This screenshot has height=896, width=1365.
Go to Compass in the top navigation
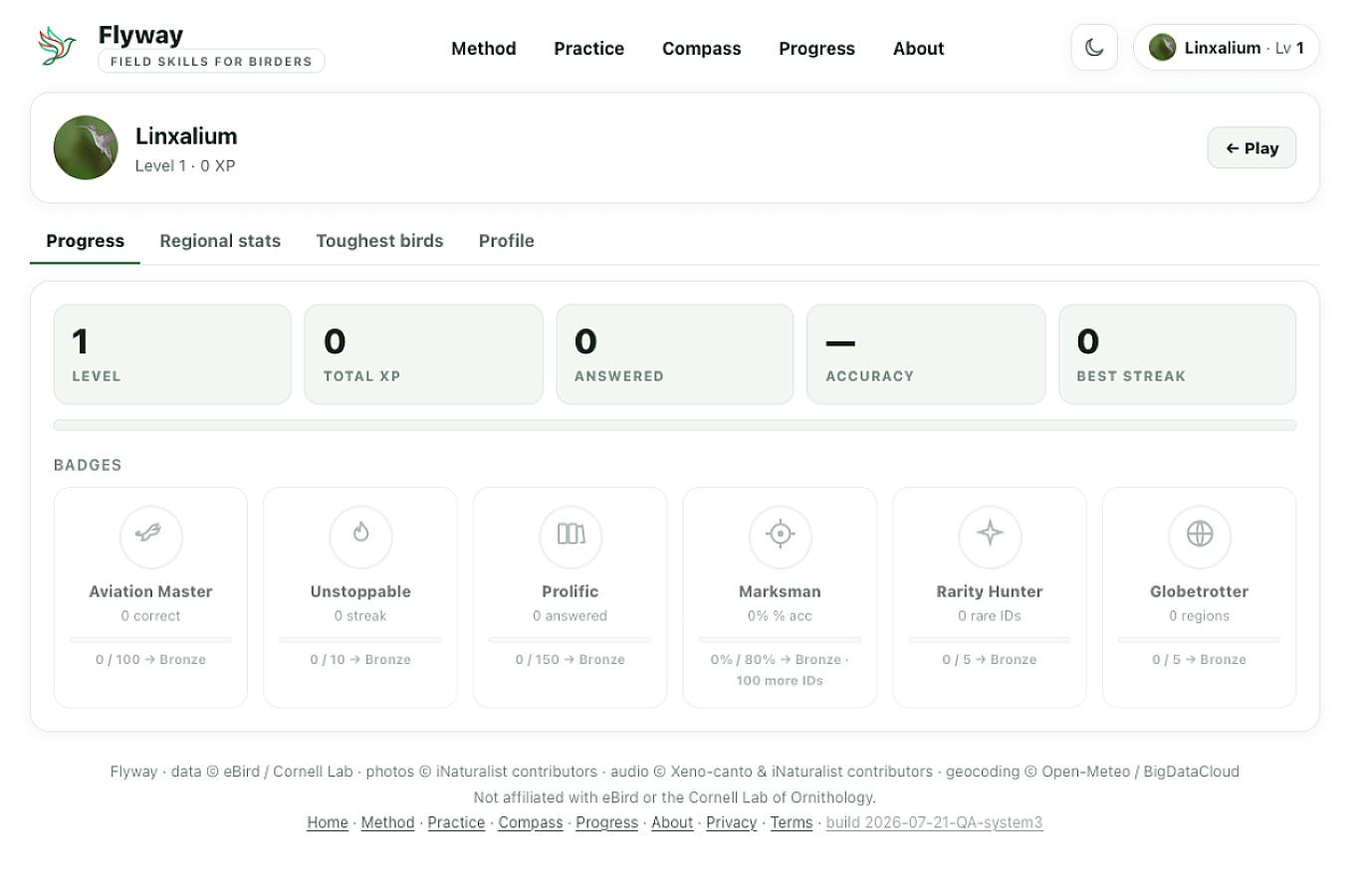702,49
